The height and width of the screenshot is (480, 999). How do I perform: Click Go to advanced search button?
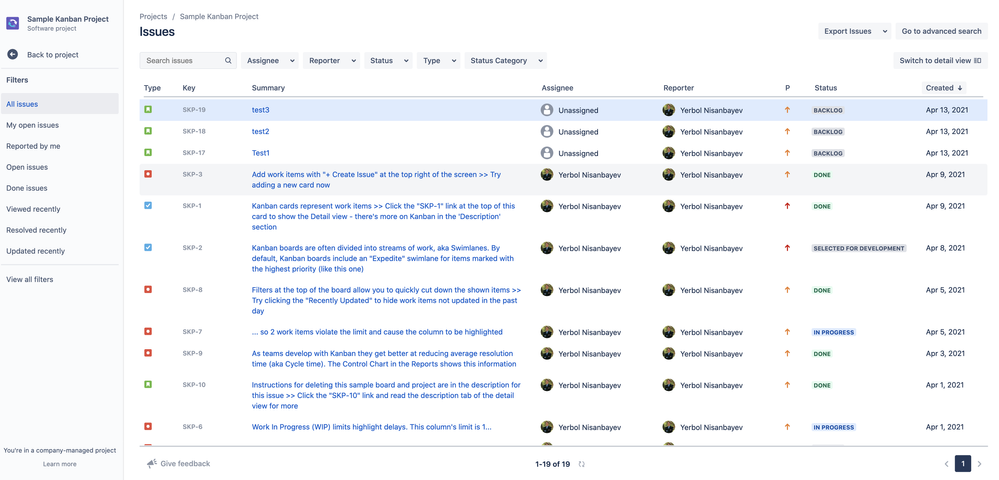[x=941, y=31]
